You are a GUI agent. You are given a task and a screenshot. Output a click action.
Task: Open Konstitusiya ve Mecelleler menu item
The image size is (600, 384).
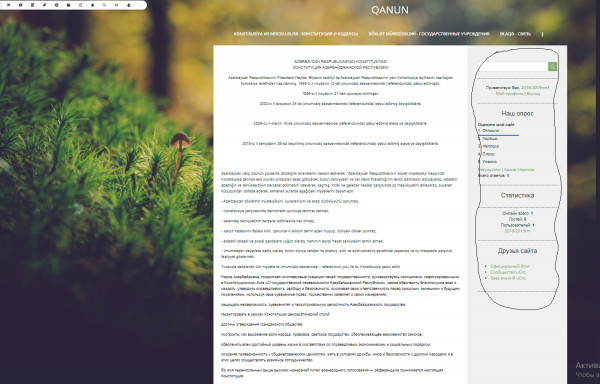296,34
